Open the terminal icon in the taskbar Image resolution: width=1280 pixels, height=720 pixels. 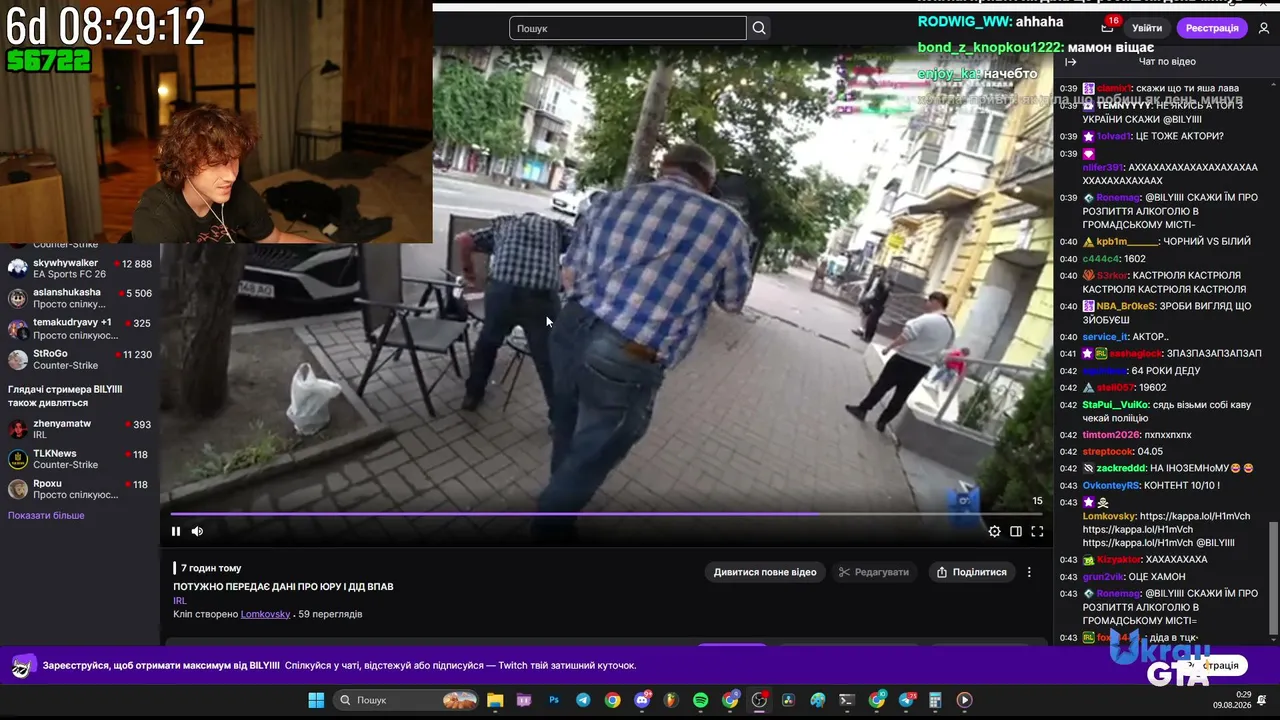(846, 700)
